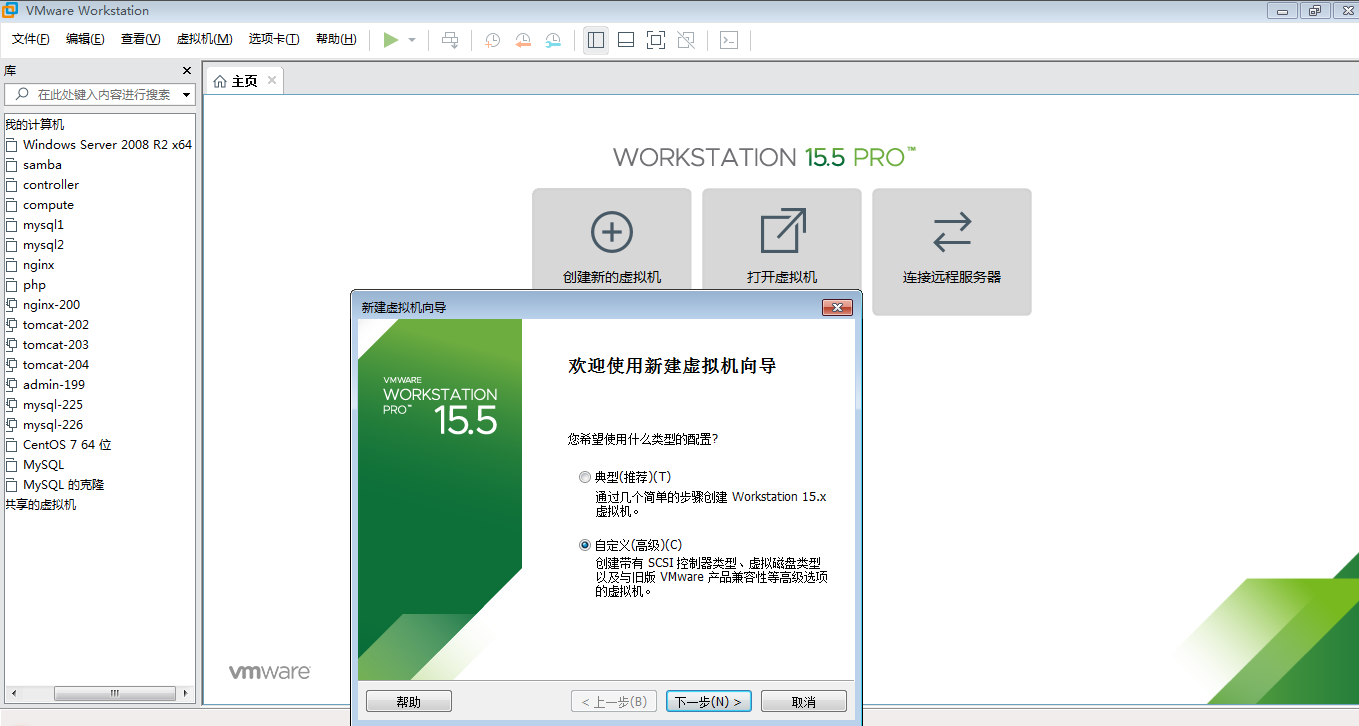Click the 连接远程服务器 tile
Image resolution: width=1359 pixels, height=726 pixels.
tap(952, 252)
